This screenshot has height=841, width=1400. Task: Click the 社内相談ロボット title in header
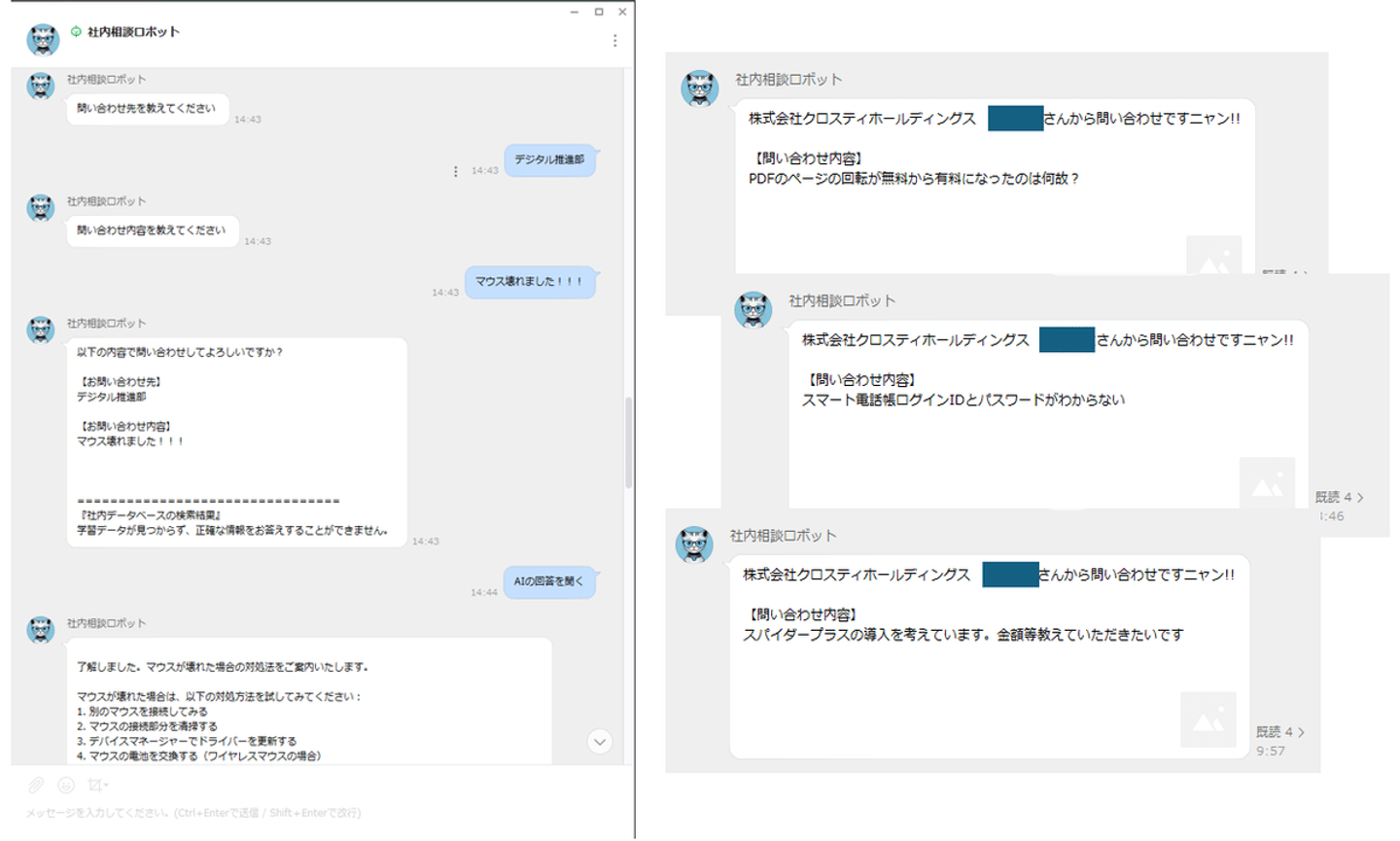[133, 32]
